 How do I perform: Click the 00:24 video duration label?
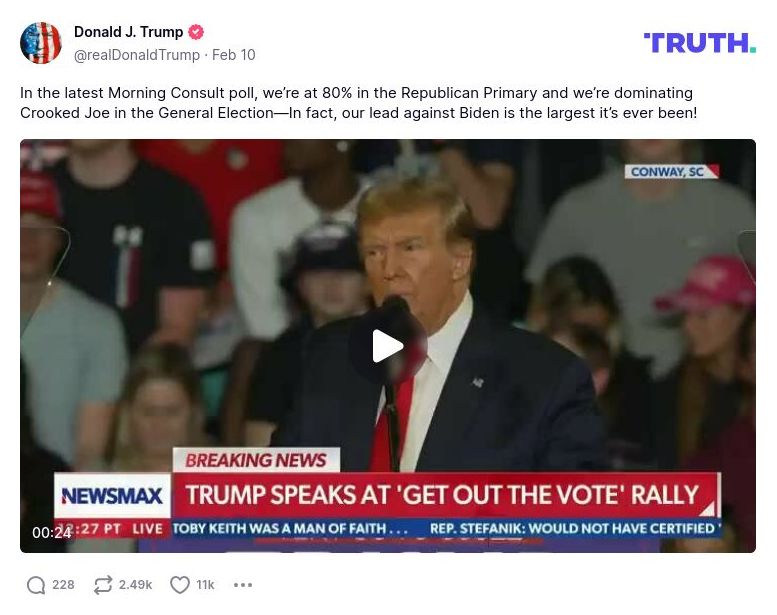point(51,532)
